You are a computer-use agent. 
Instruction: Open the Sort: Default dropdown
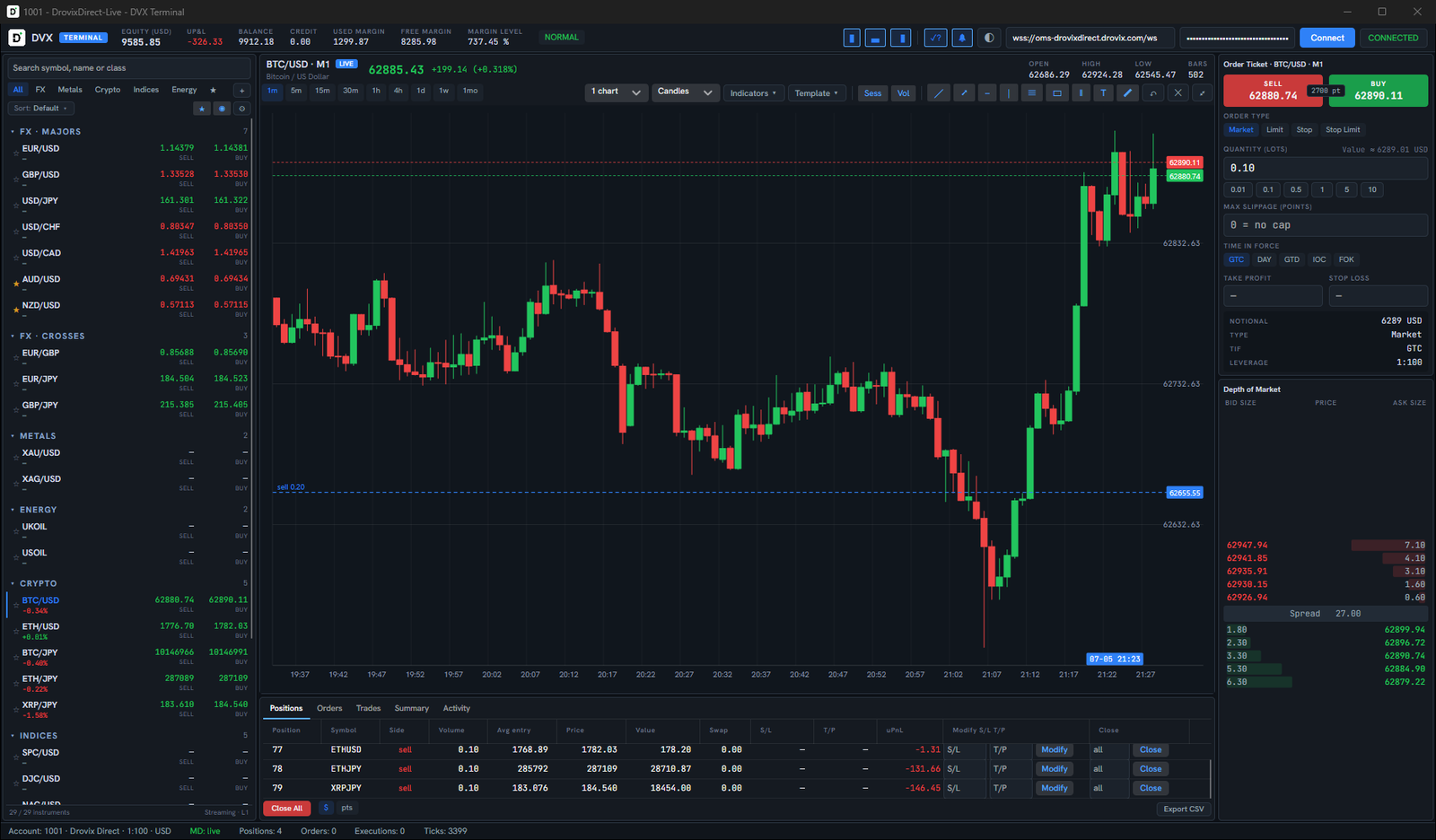[x=41, y=109]
